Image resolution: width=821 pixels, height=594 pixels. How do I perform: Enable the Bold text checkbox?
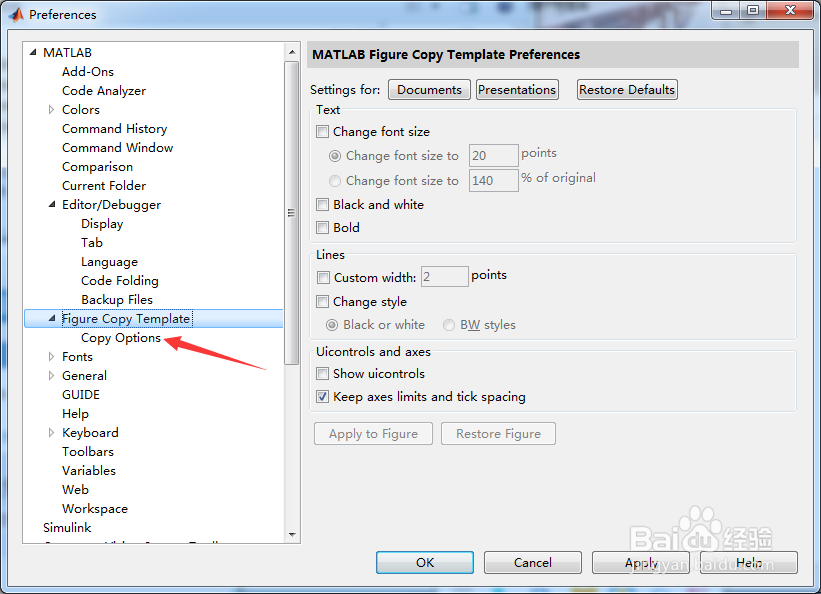click(323, 227)
